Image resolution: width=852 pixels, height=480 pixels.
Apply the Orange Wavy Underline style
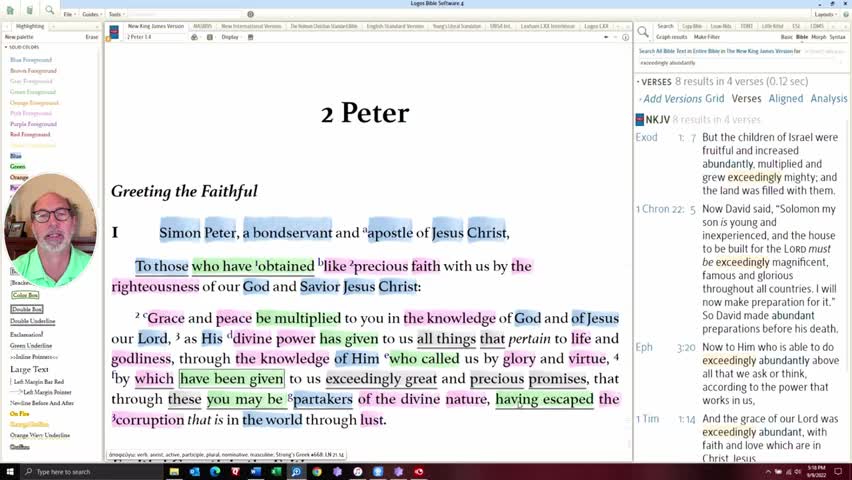pos(40,435)
